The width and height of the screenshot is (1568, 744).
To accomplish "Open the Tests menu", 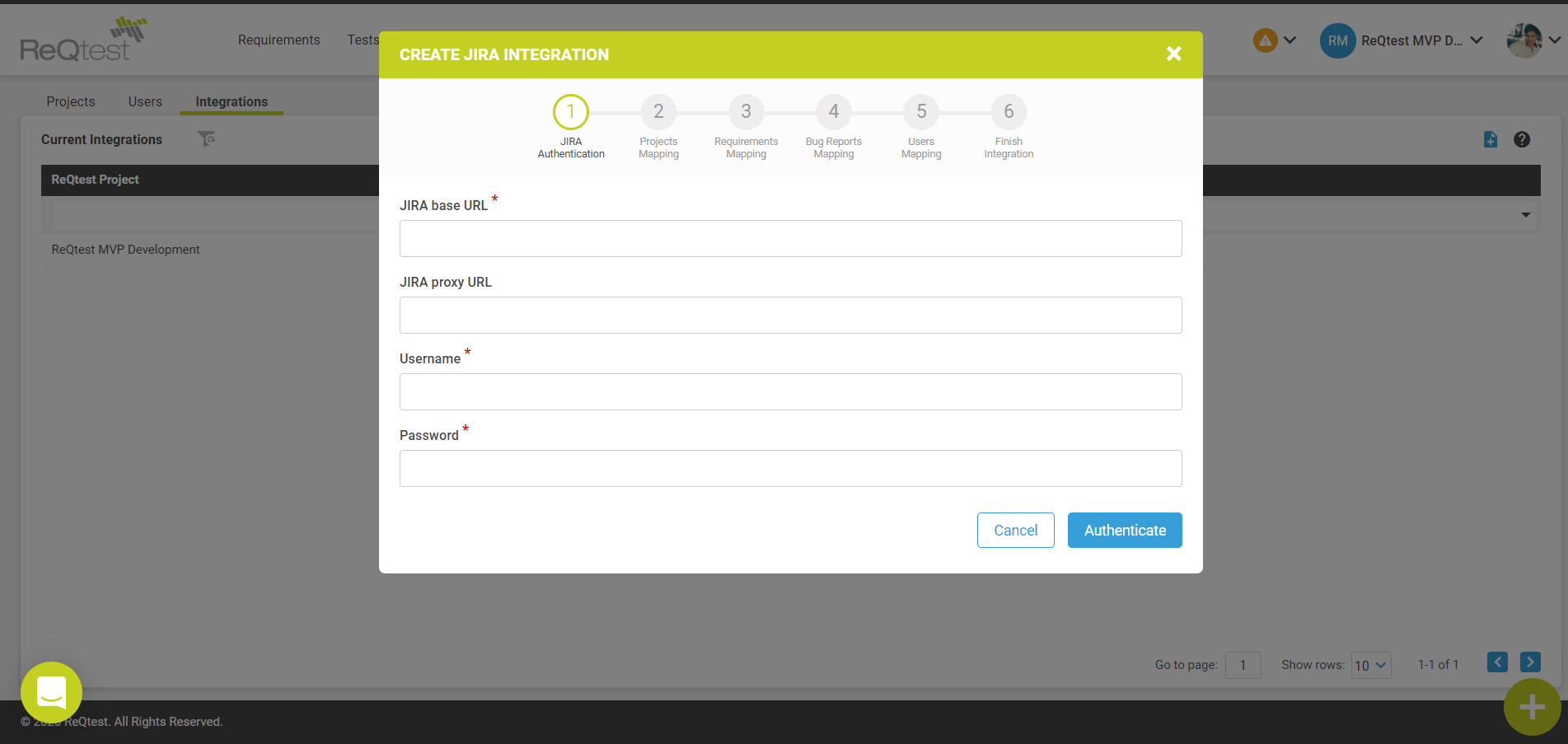I will point(363,40).
